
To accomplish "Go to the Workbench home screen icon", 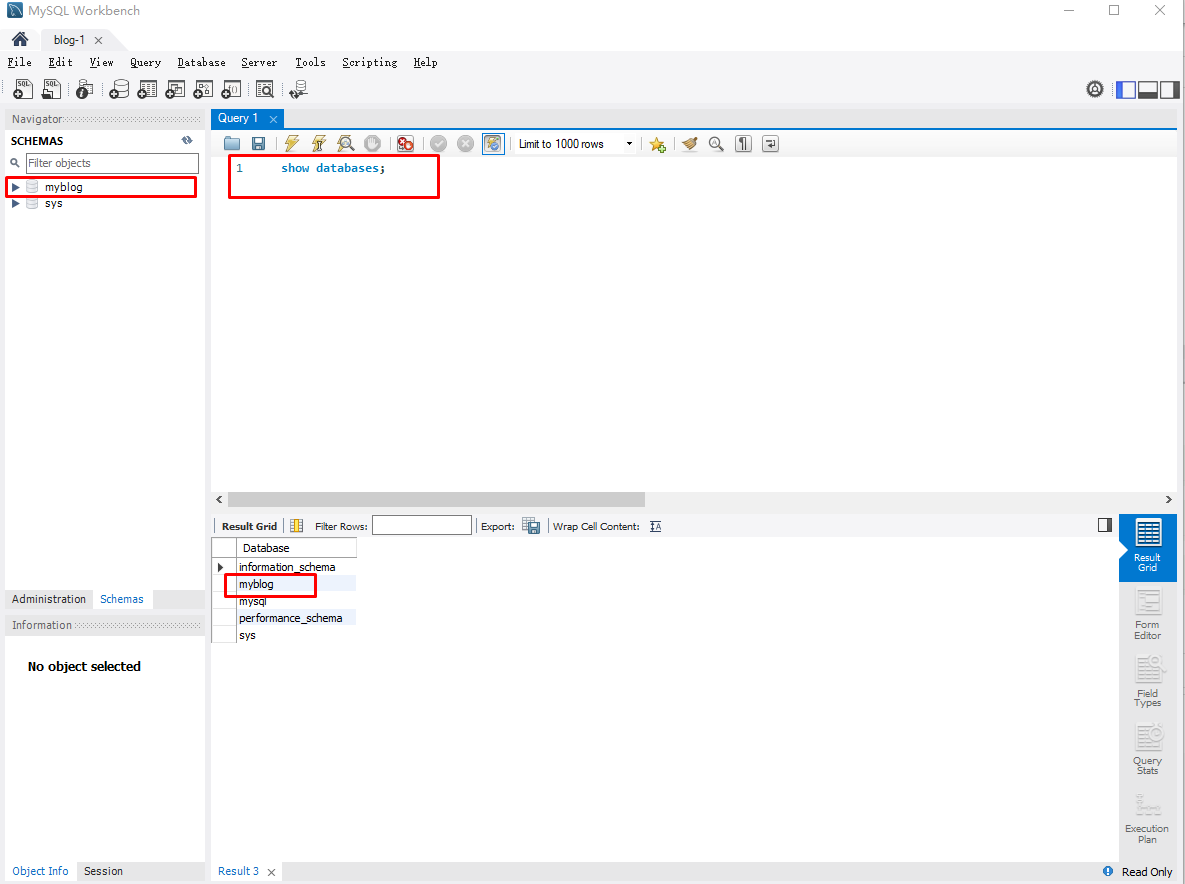I will click(20, 39).
